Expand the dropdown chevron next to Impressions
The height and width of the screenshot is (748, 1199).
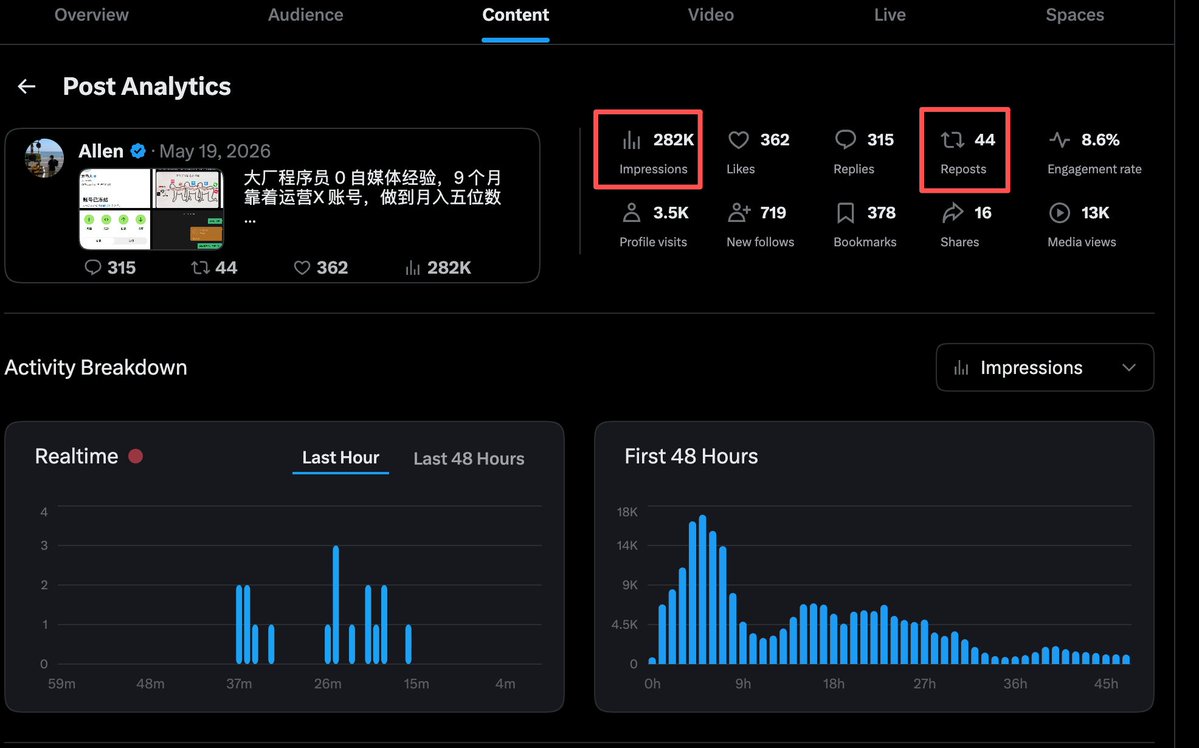click(x=1129, y=368)
